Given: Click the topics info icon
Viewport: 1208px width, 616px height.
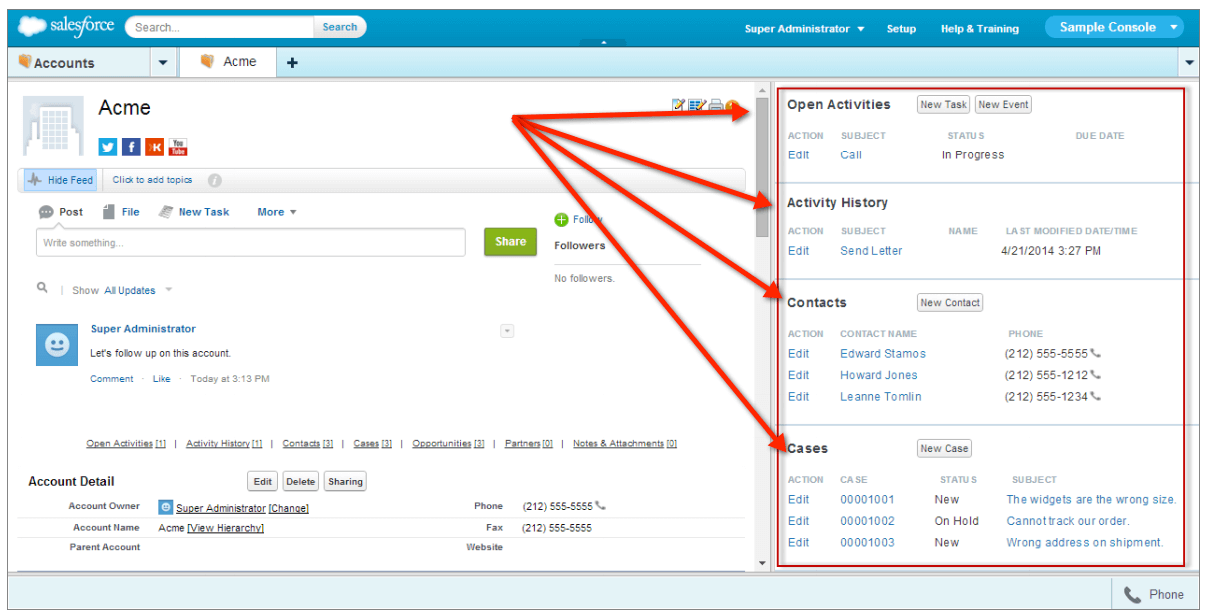Looking at the screenshot, I should [x=214, y=181].
